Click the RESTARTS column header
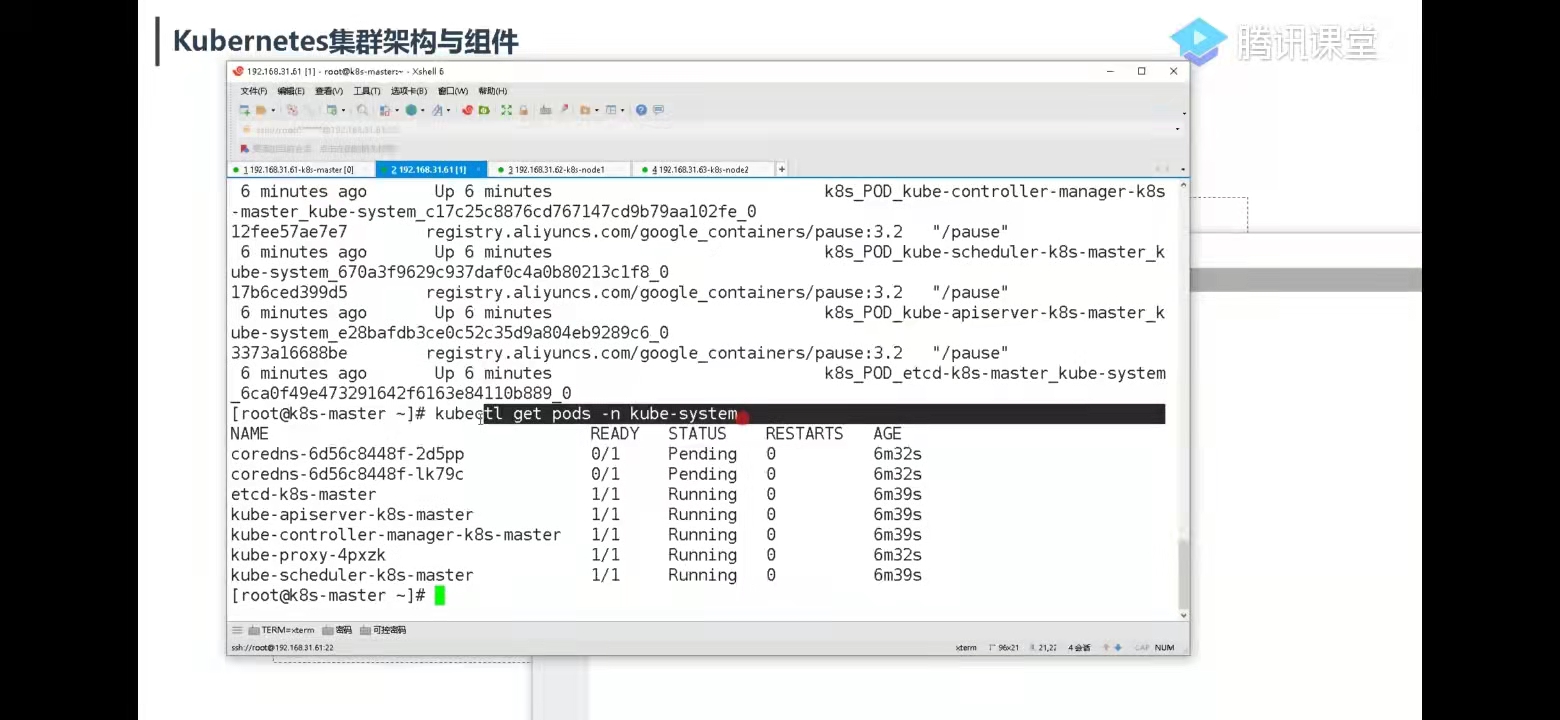Screen dimensions: 1560x720 coord(804,434)
